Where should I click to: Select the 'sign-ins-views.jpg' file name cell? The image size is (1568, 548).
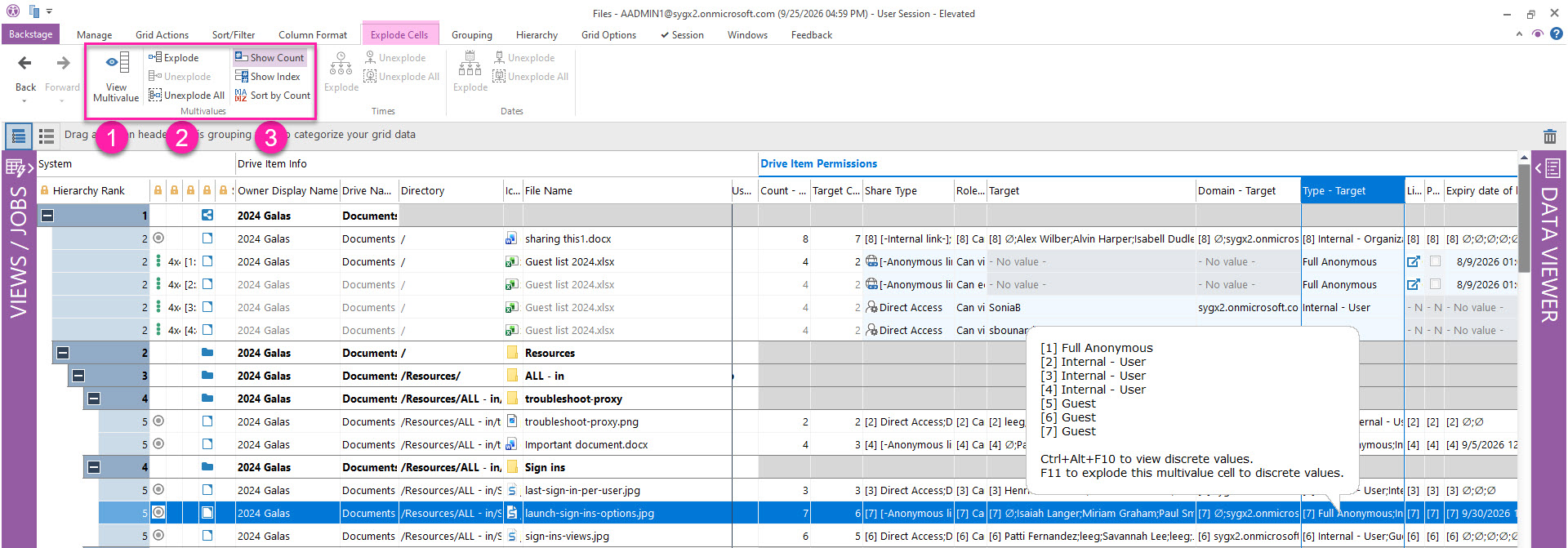(x=626, y=536)
